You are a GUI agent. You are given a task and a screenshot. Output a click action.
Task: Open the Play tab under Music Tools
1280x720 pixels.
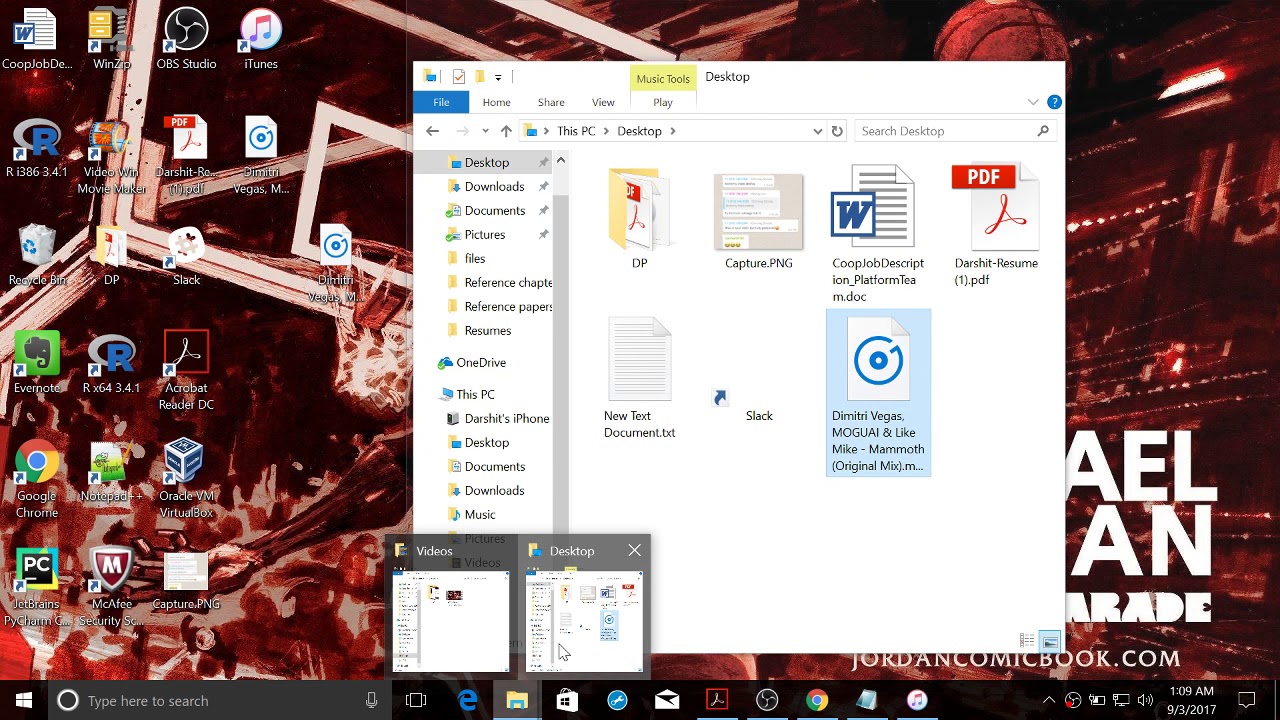pos(663,102)
